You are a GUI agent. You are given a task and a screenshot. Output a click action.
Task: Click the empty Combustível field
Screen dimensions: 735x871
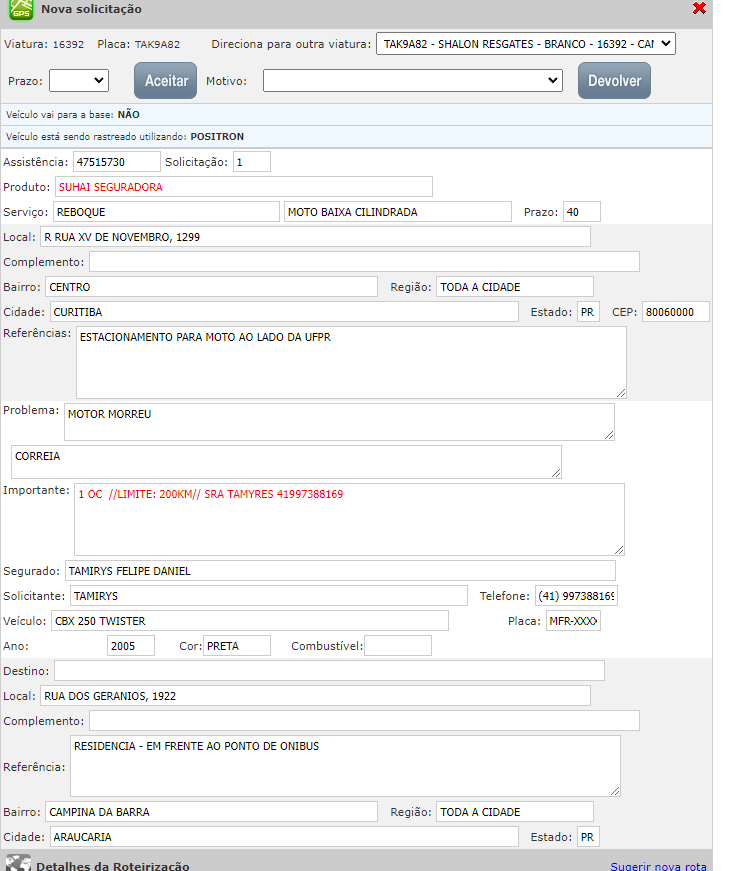pyautogui.click(x=398, y=645)
